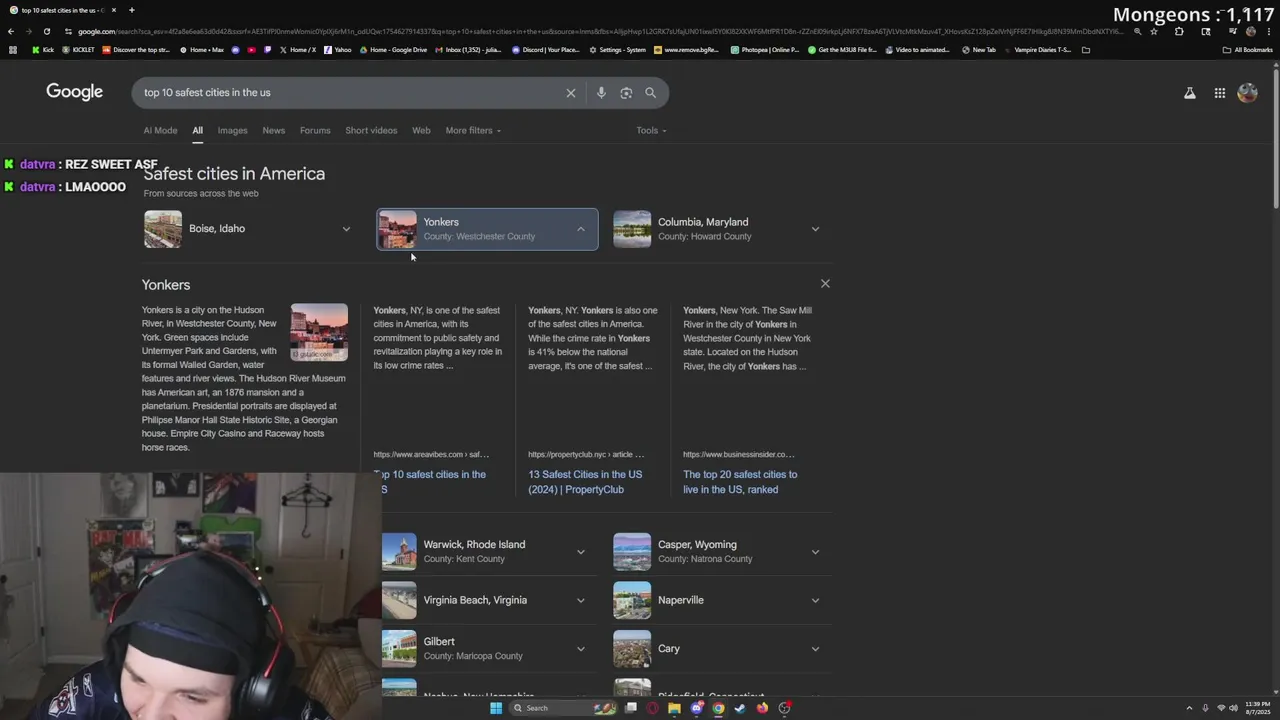Screen dimensions: 1280x720
Task: Click the Casper, Wyoming thumbnail image
Action: coord(632,552)
